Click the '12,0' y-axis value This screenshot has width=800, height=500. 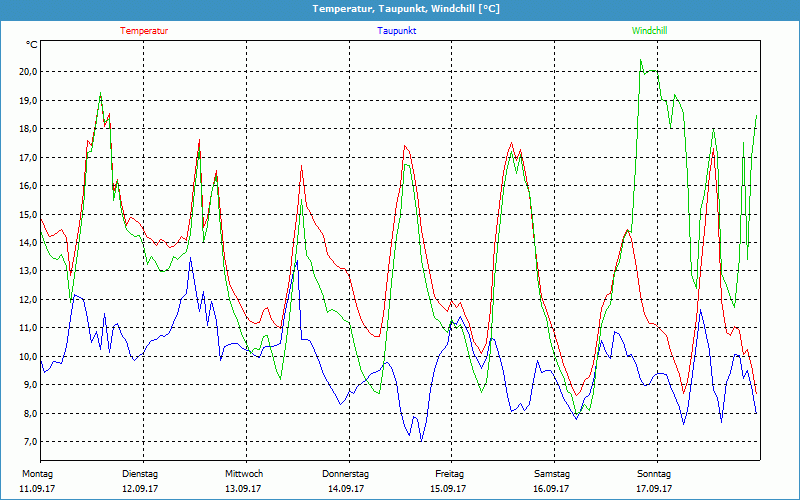click(28, 299)
